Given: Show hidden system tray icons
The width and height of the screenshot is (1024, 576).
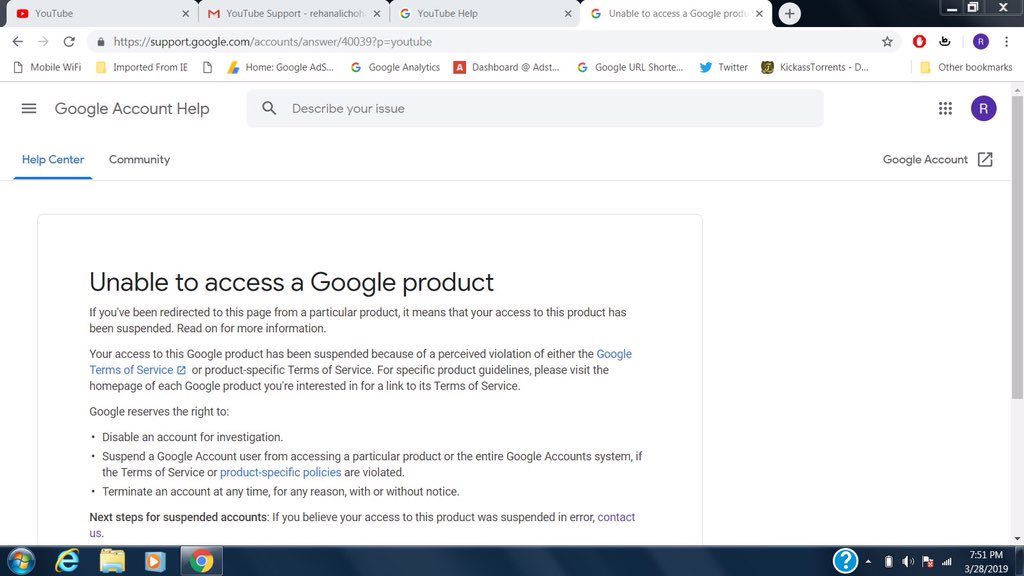Looking at the screenshot, I should [x=868, y=562].
